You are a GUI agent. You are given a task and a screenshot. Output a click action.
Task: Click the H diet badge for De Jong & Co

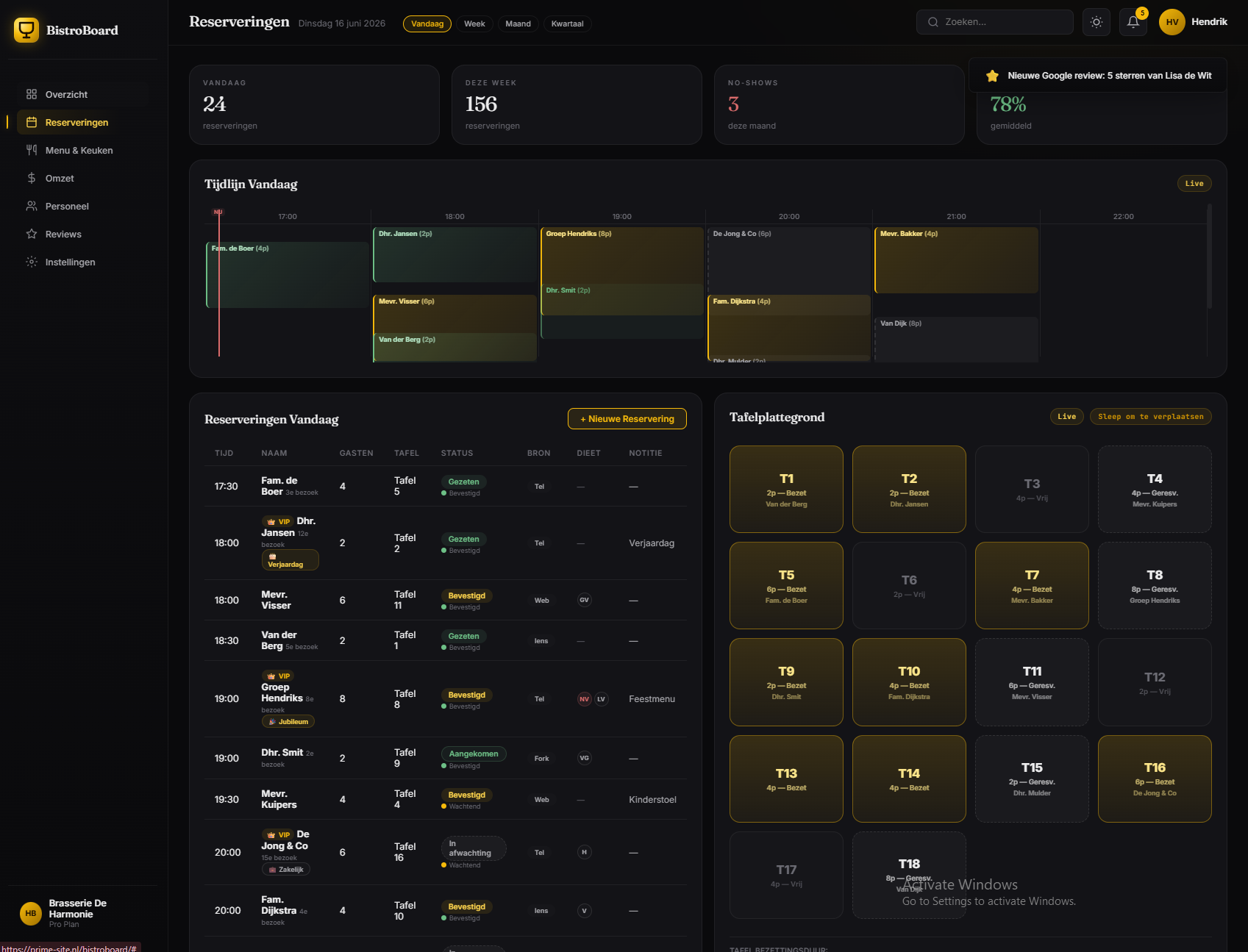point(584,852)
